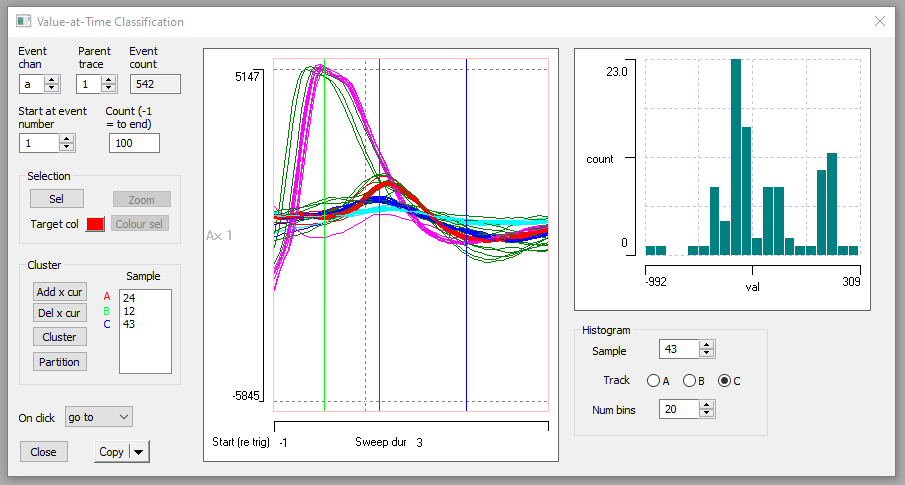Select Track B radio button
This screenshot has height=485, width=905.
[x=689, y=381]
